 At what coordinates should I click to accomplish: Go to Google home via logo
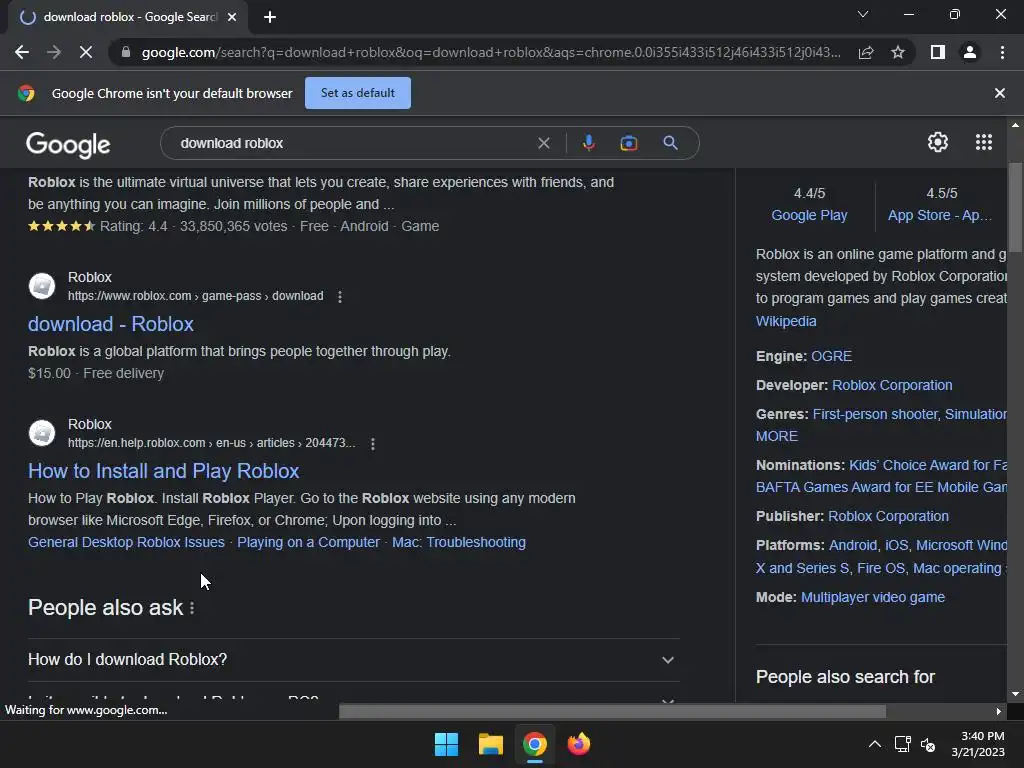point(68,144)
